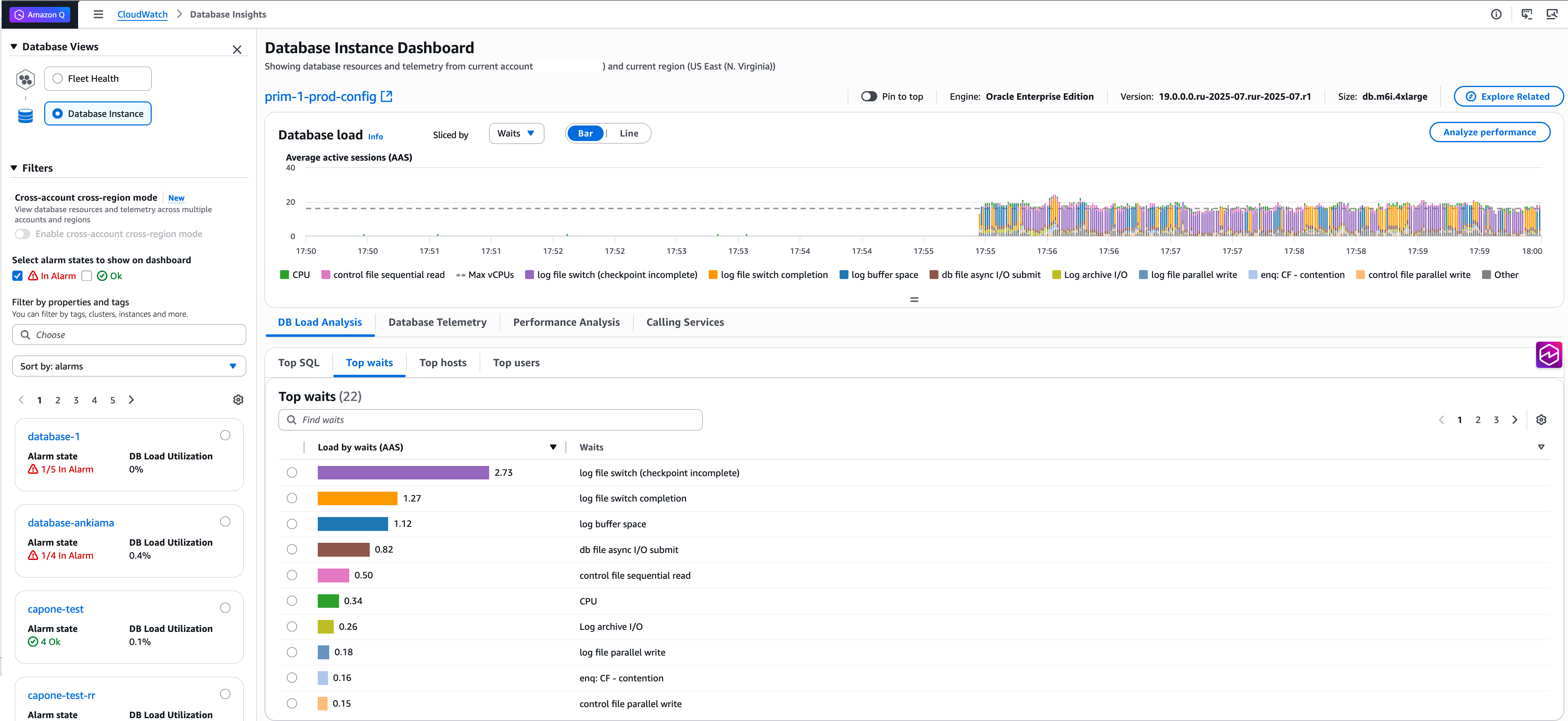Click the prim-1-prod-config instance name
Viewport: 1568px width, 721px height.
pos(320,96)
